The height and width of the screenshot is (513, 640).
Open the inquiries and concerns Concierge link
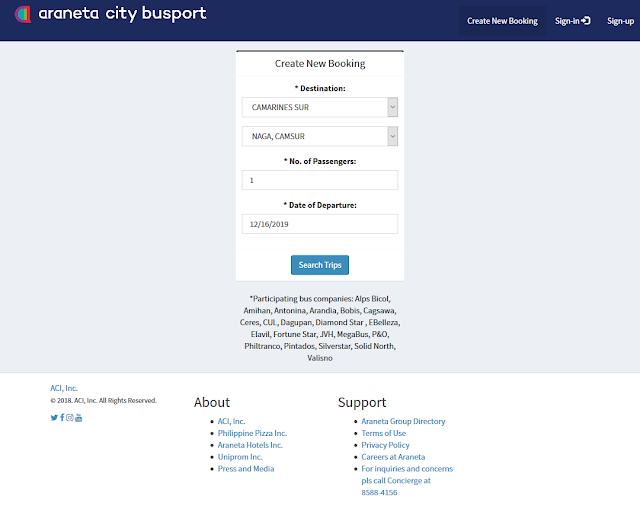(407, 480)
